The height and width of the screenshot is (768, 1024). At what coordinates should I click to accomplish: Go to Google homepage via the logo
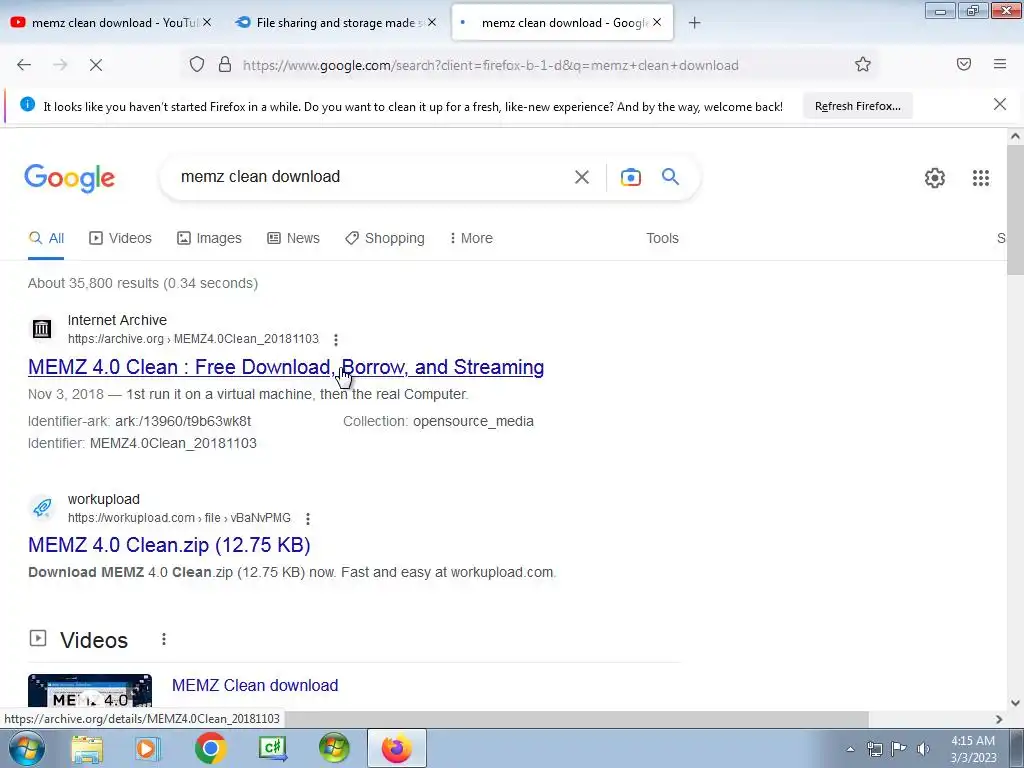pyautogui.click(x=70, y=178)
